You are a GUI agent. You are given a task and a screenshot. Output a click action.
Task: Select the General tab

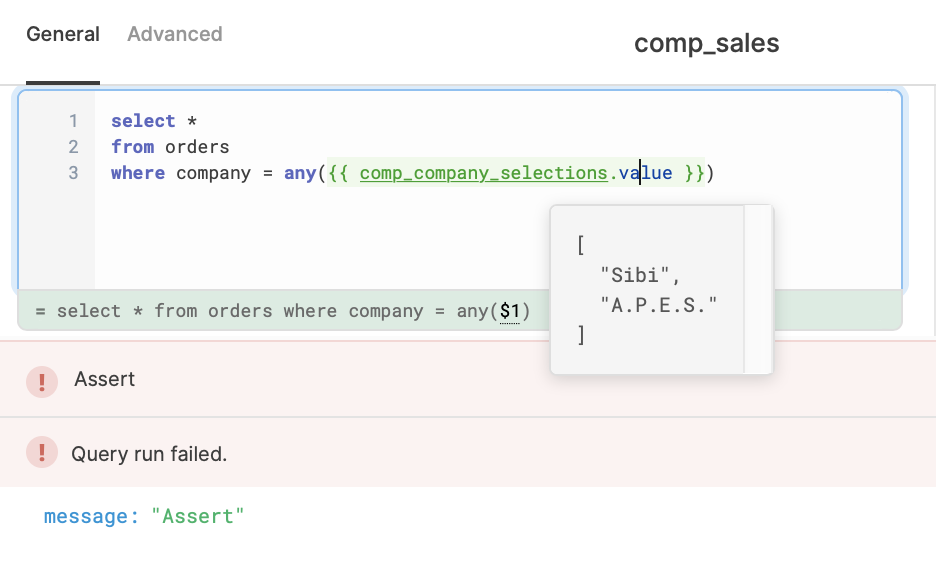pyautogui.click(x=63, y=34)
